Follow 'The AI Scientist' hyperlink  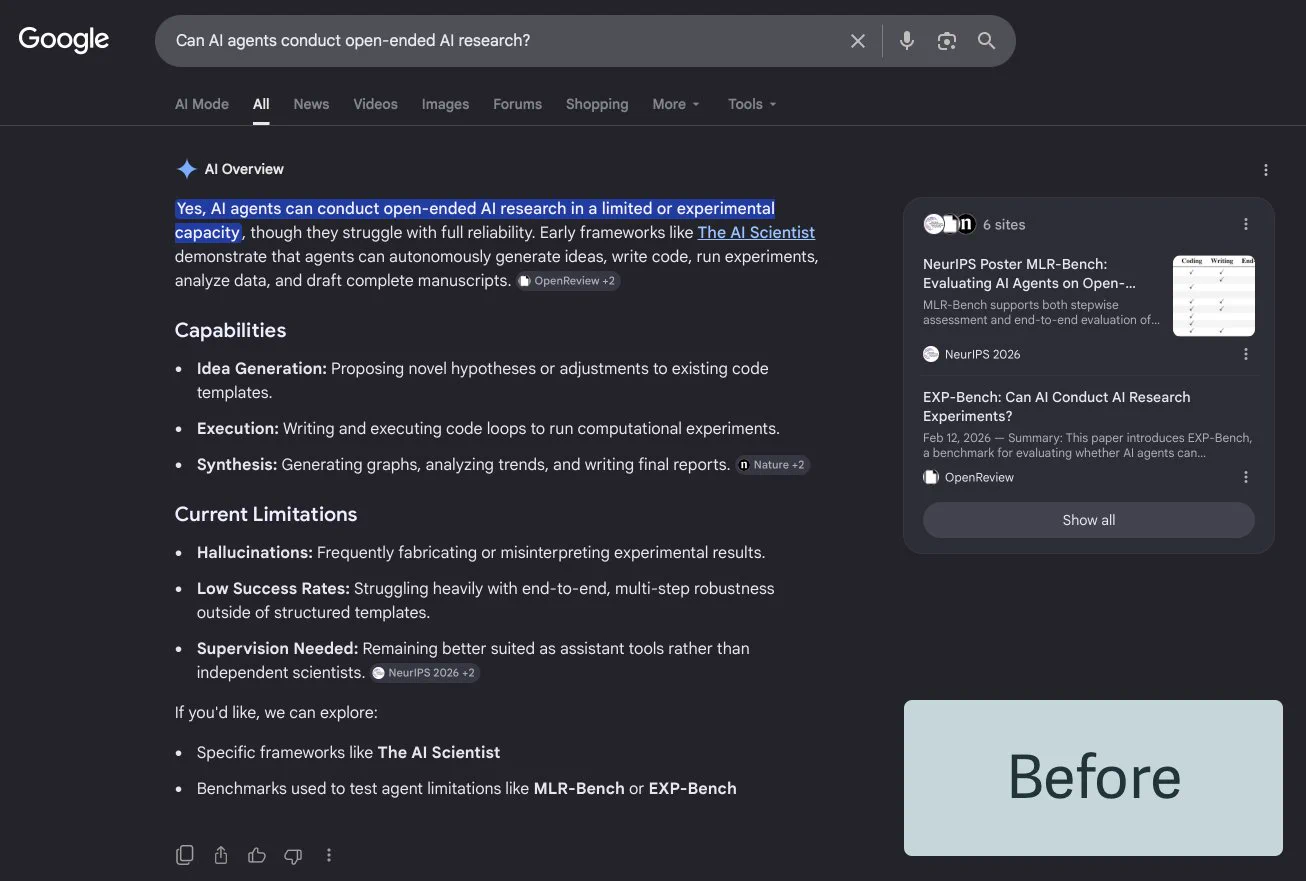[x=756, y=232]
